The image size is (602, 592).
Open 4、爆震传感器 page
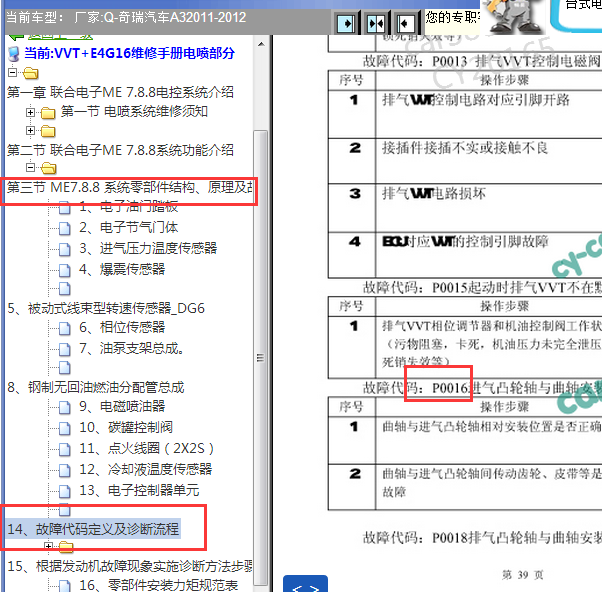tap(122, 269)
